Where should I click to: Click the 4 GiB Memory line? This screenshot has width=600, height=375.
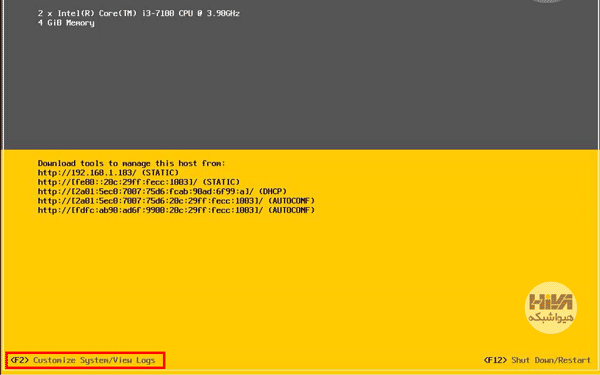coord(66,23)
